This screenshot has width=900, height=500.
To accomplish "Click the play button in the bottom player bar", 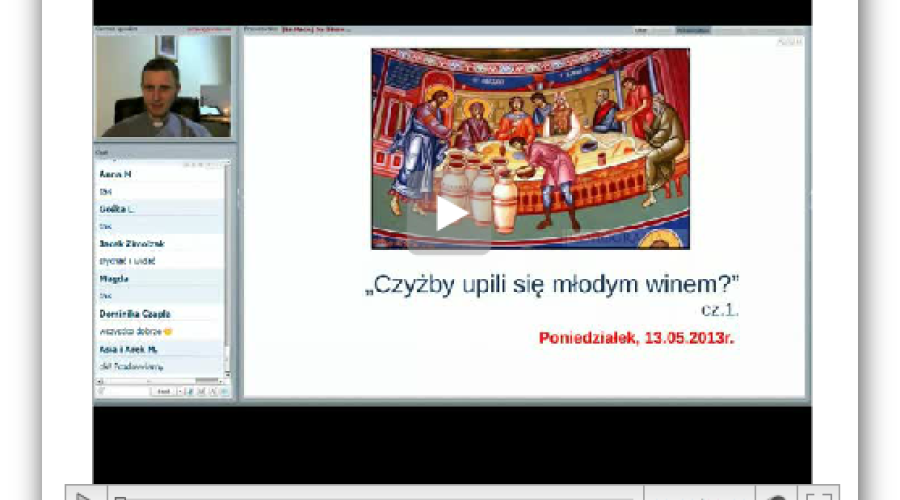I will (84, 494).
